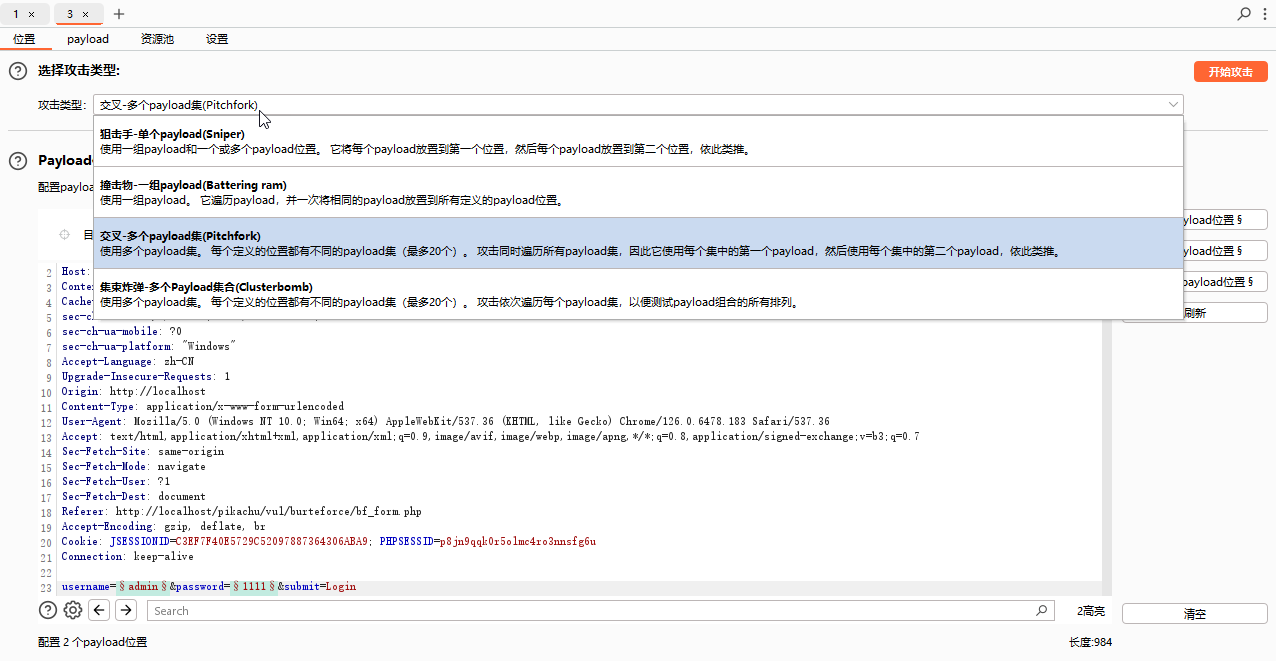Choose 撞击物 Battering ram attack type
The height and width of the screenshot is (661, 1276).
(x=638, y=192)
